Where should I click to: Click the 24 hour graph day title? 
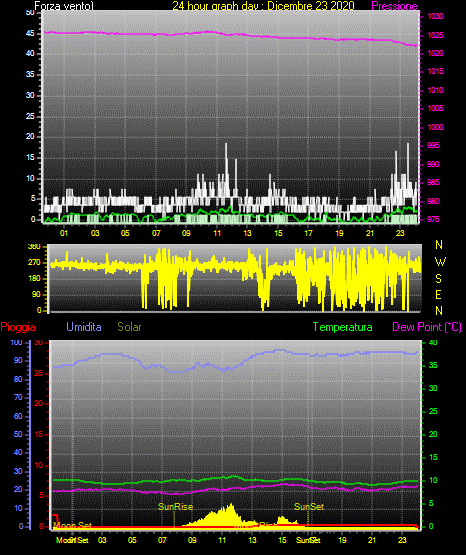point(263,6)
